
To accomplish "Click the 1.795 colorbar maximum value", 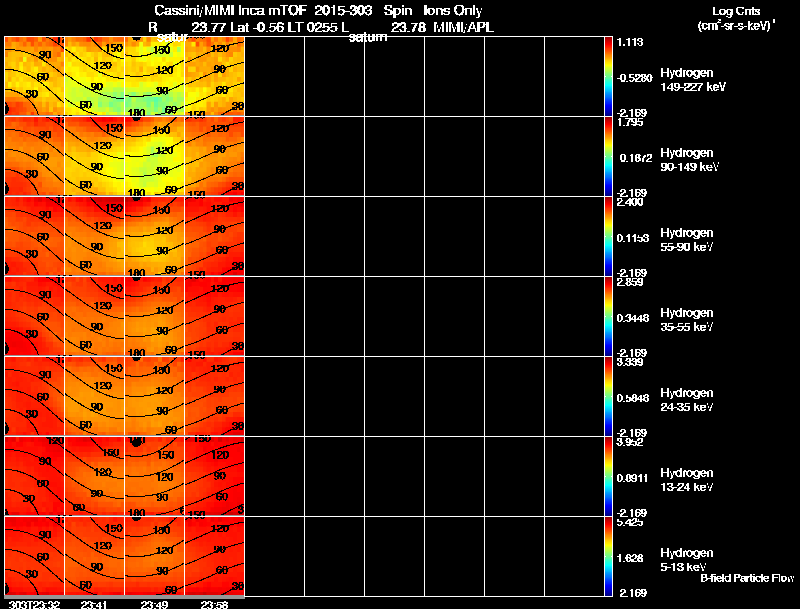I will coord(630,122).
